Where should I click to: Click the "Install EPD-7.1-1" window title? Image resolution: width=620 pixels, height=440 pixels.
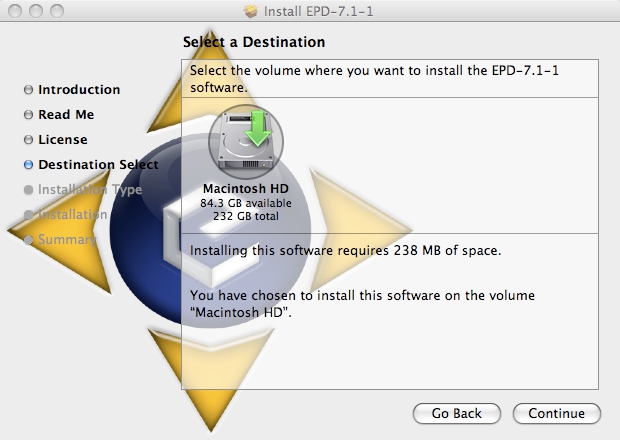318,11
